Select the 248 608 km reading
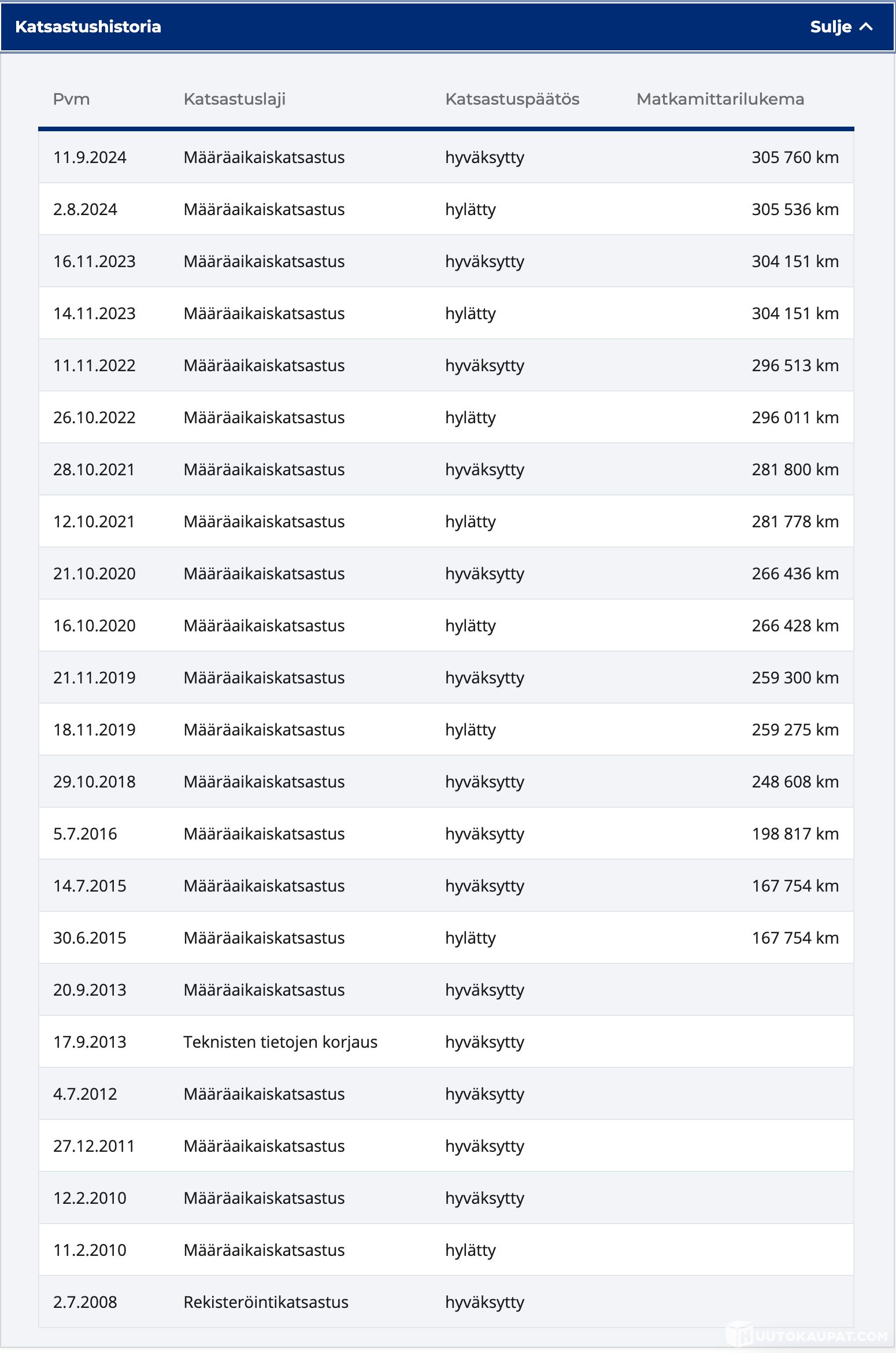The image size is (896, 1353). [795, 782]
